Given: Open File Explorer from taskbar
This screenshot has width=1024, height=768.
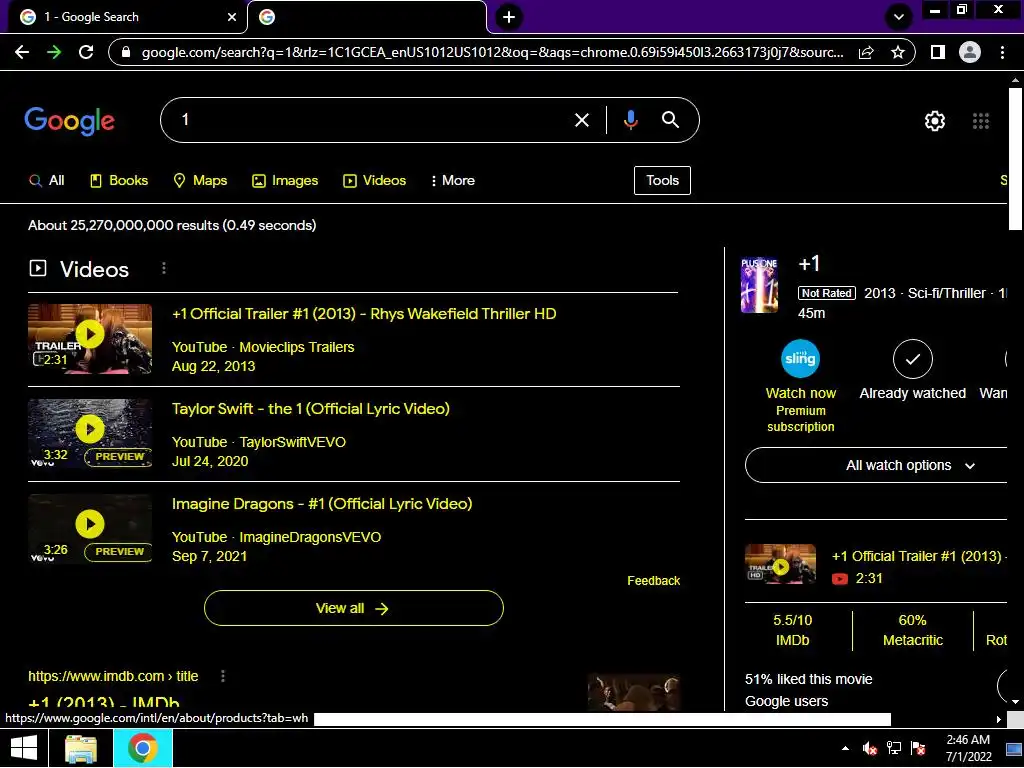Looking at the screenshot, I should [x=81, y=748].
